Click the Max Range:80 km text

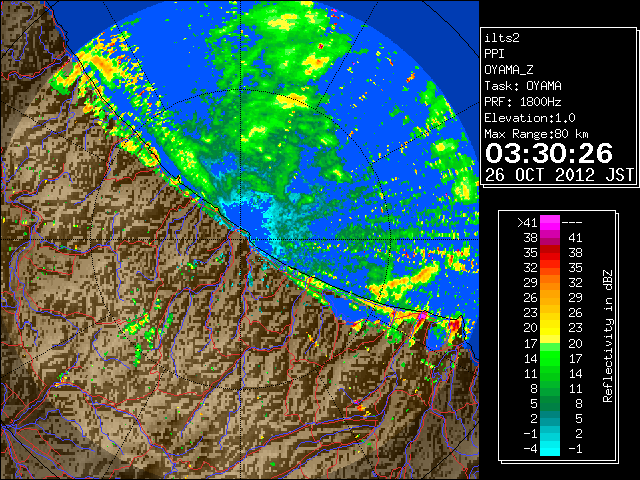coord(536,134)
